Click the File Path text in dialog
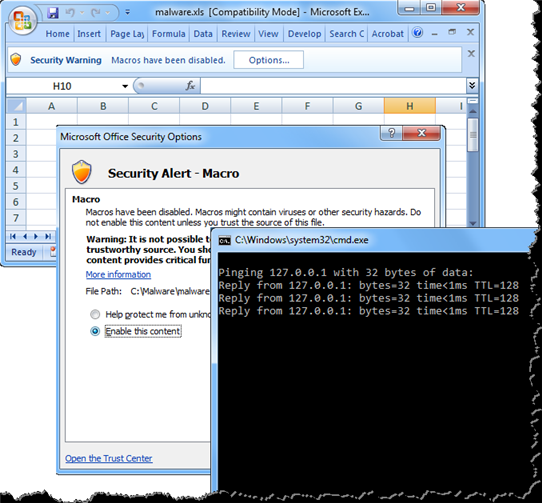This screenshot has height=503, width=542. pyautogui.click(x=149, y=291)
